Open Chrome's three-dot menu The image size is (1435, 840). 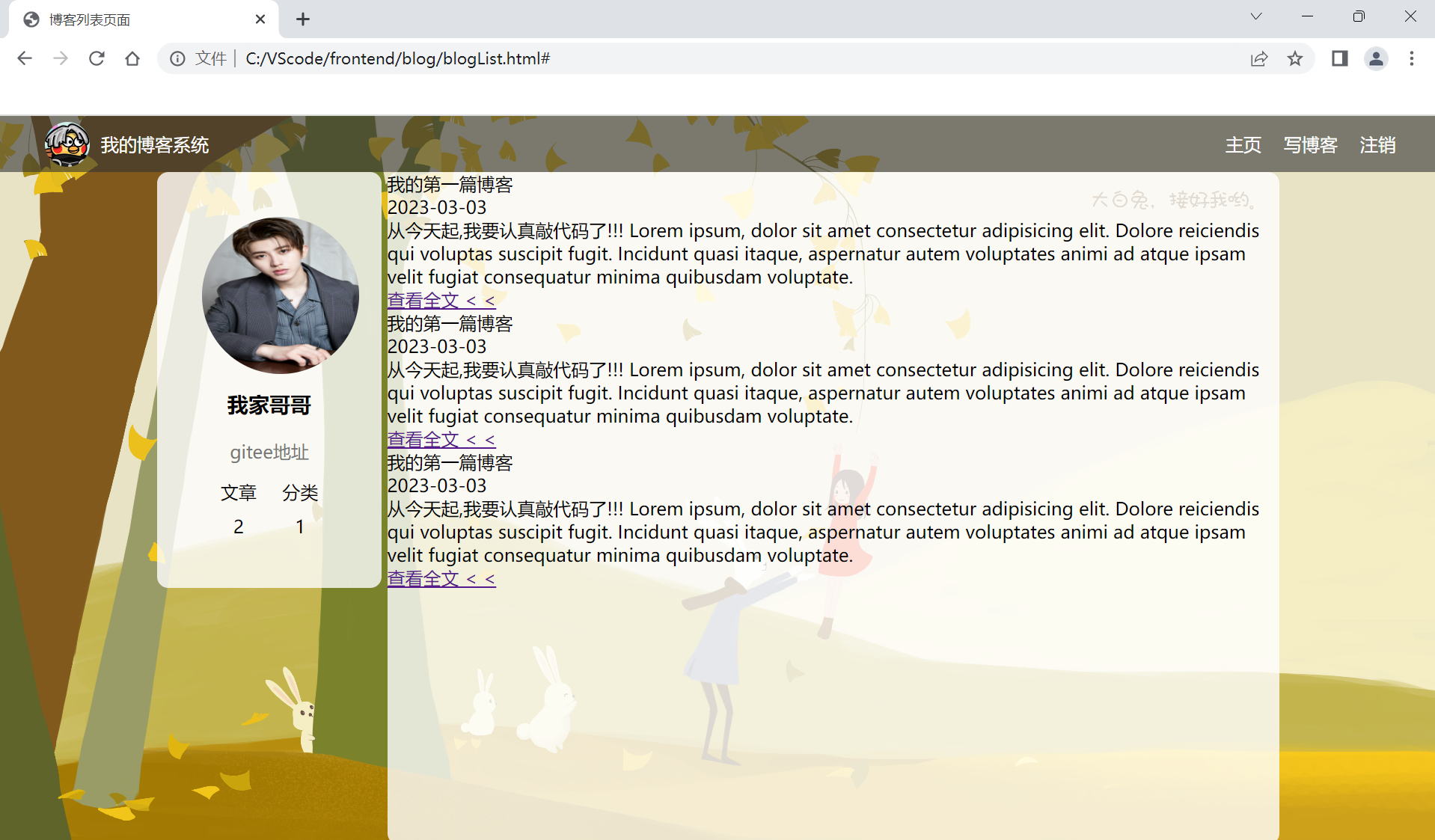click(1412, 58)
